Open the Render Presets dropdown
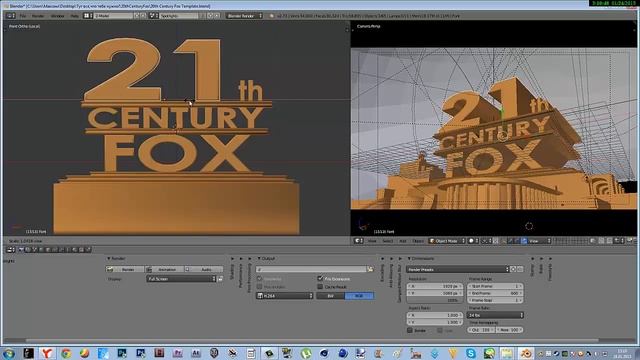The image size is (640, 360). [458, 269]
